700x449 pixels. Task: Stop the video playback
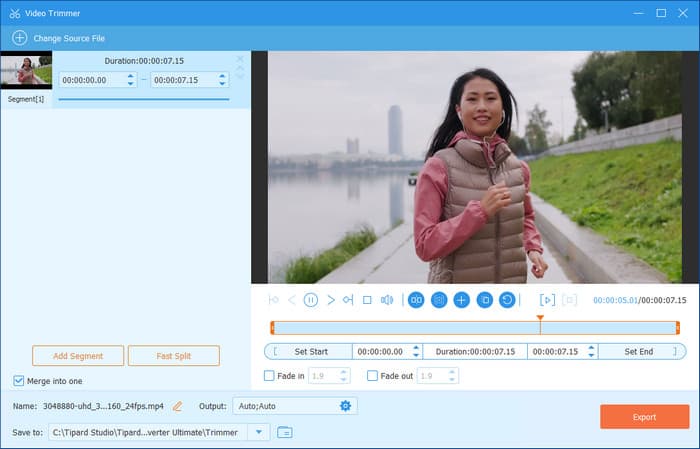pyautogui.click(x=367, y=300)
